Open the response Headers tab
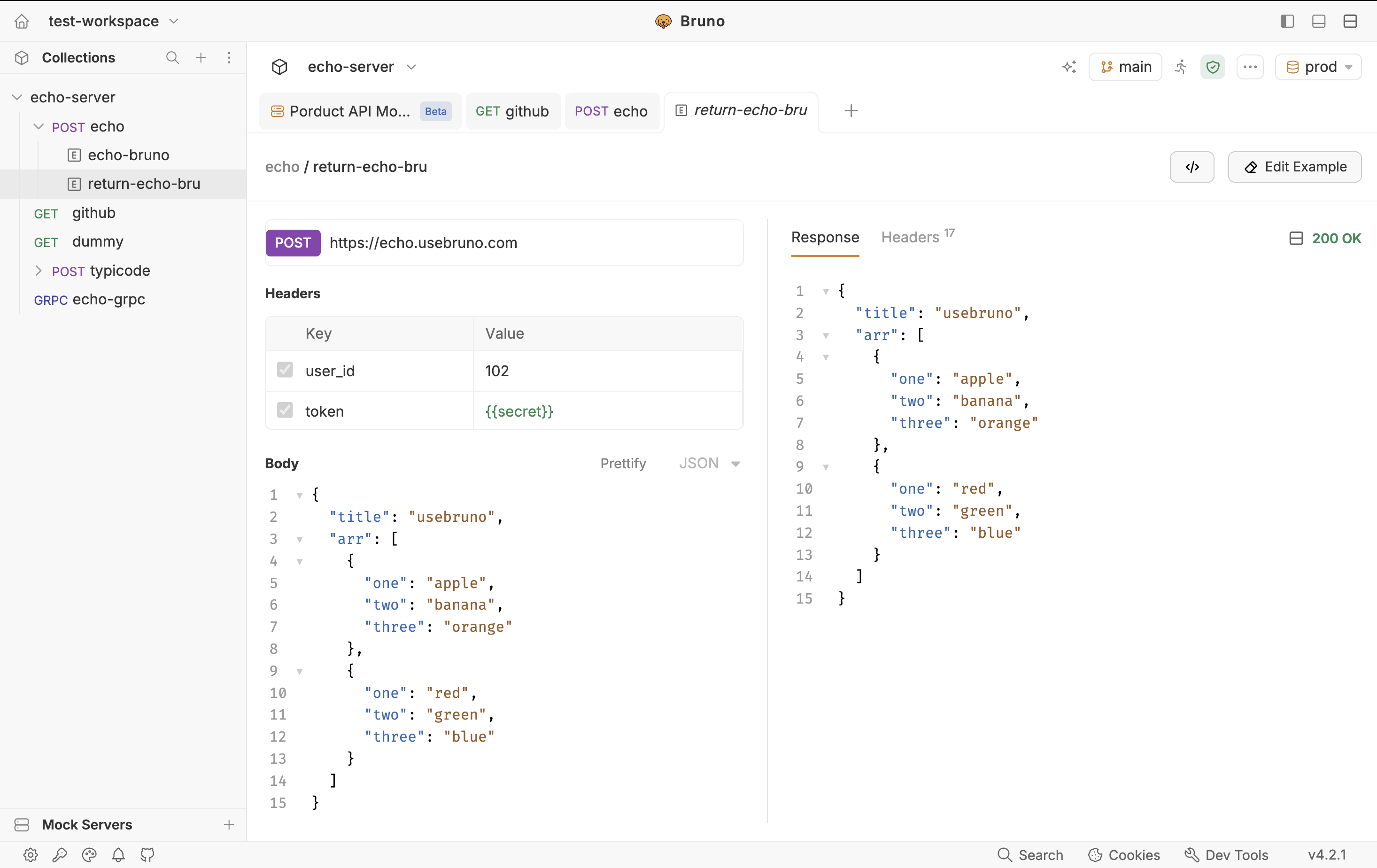This screenshot has height=868, width=1377. (x=917, y=237)
